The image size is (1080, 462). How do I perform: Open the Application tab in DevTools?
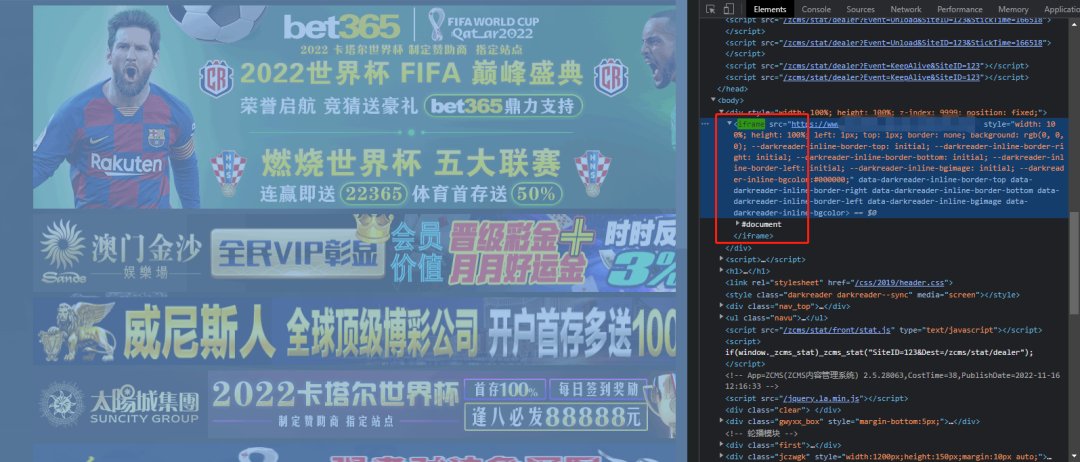(x=1061, y=9)
